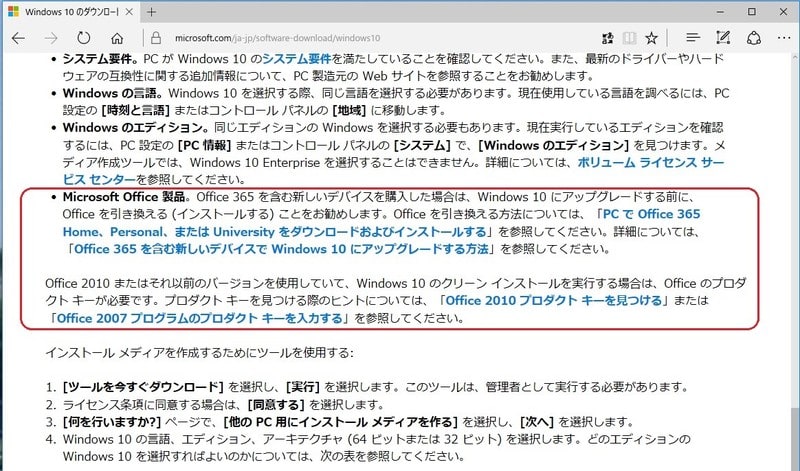Screen dimensions: 800x471
Task: Click the Microsoft Office 製品 heading text
Action: coord(126,197)
